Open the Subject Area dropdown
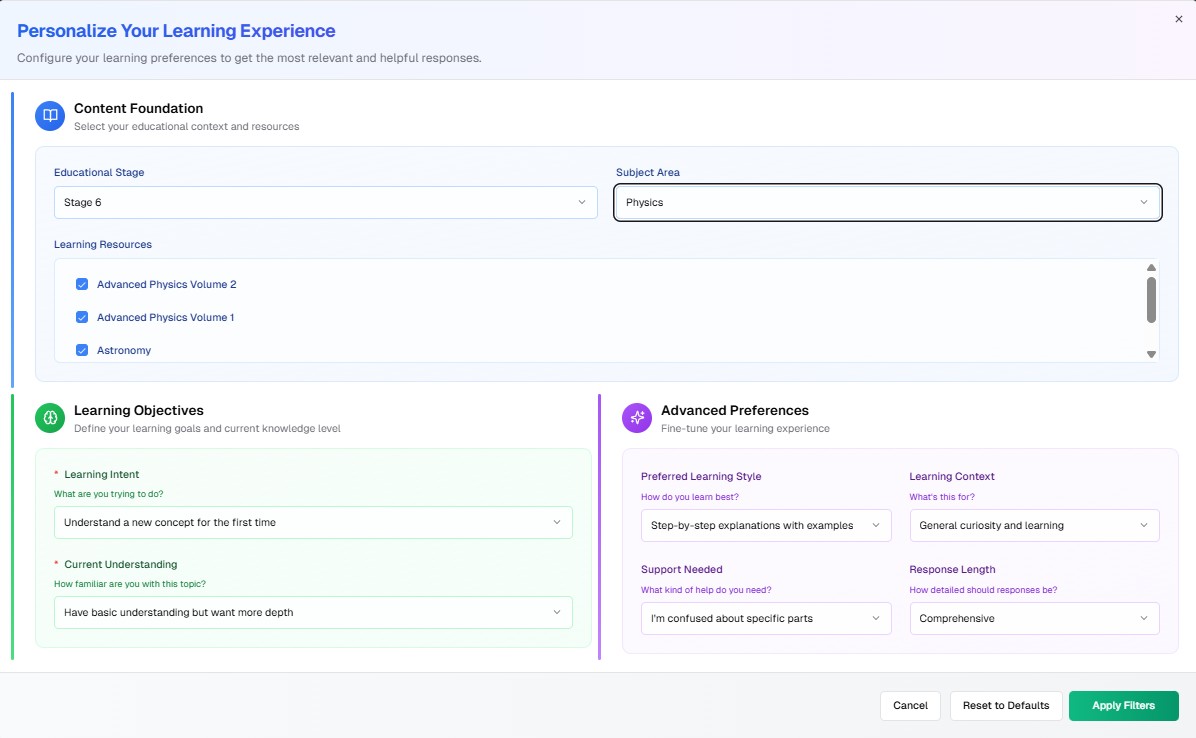The image size is (1196, 738). click(x=888, y=203)
